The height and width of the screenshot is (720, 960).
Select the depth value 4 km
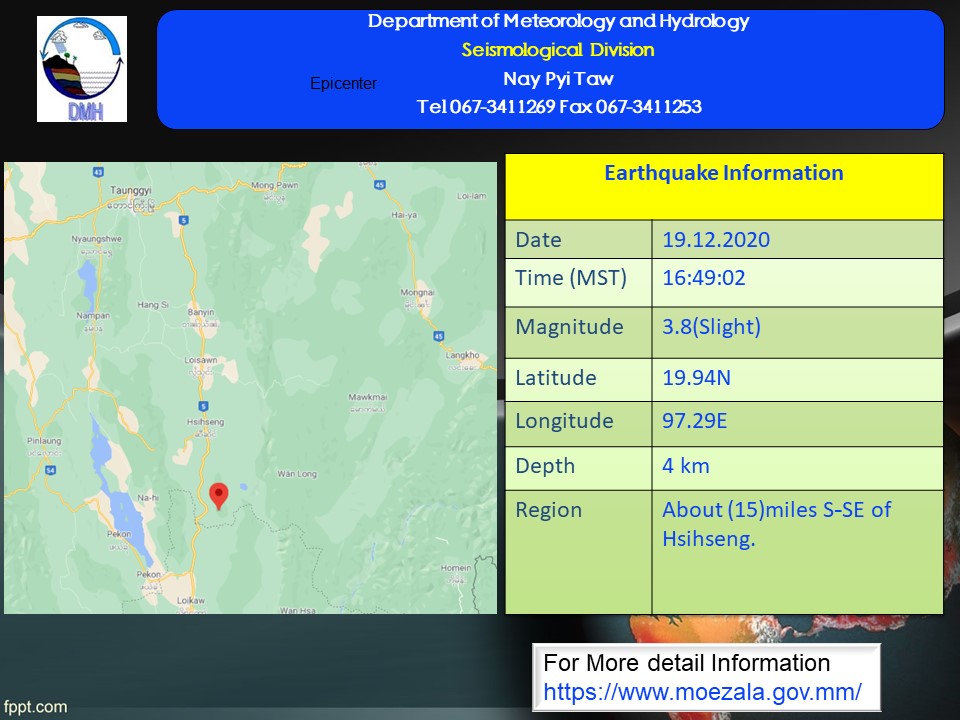pos(686,465)
